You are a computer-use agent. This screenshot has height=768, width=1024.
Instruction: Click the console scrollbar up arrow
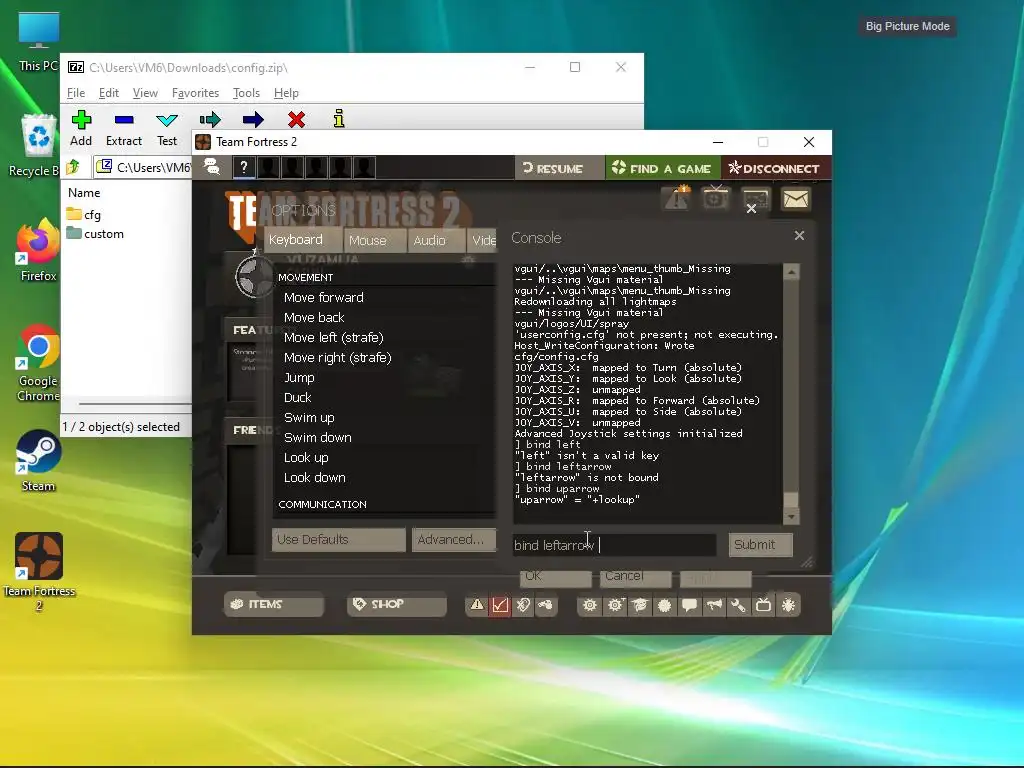(x=791, y=272)
